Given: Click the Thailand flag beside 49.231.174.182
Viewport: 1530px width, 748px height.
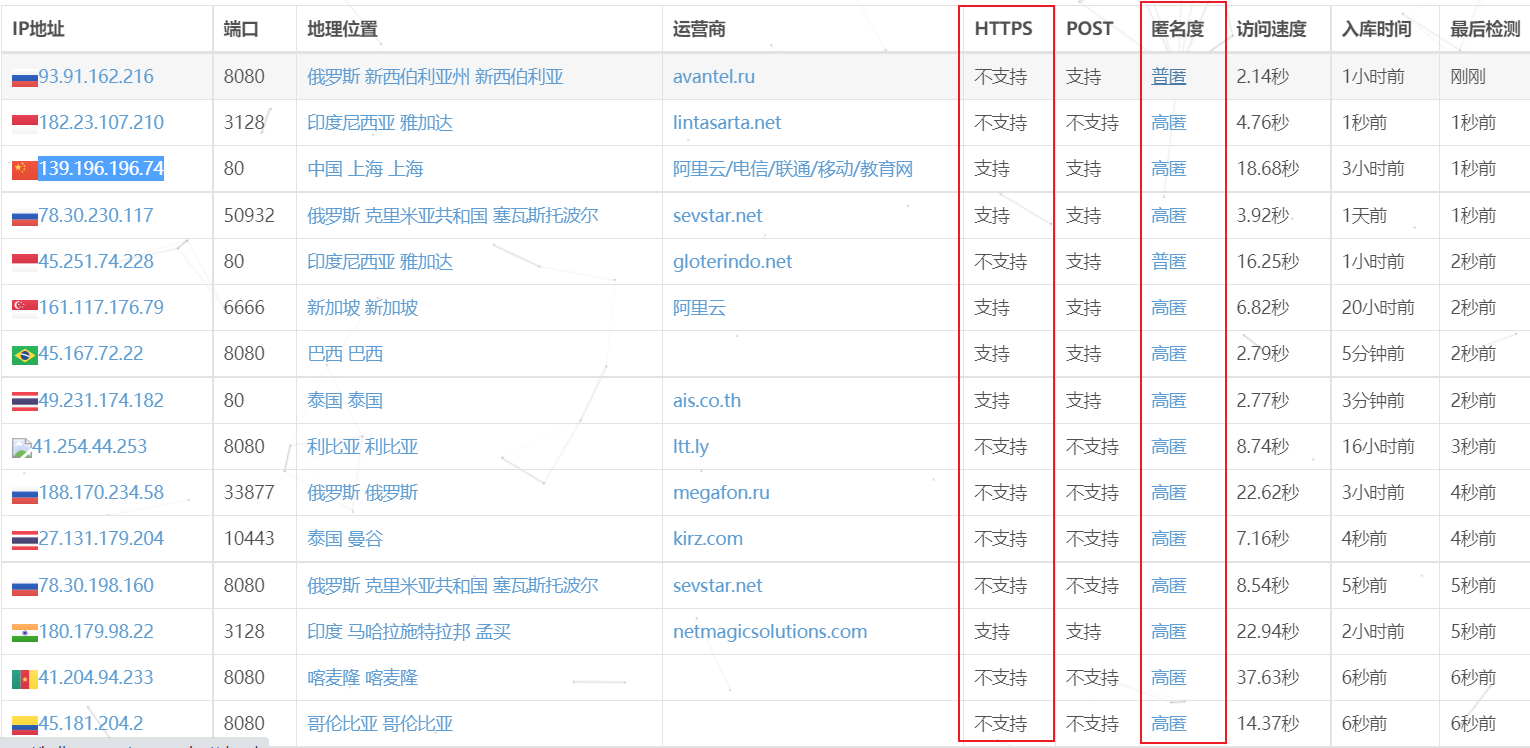Looking at the screenshot, I should click(25, 401).
